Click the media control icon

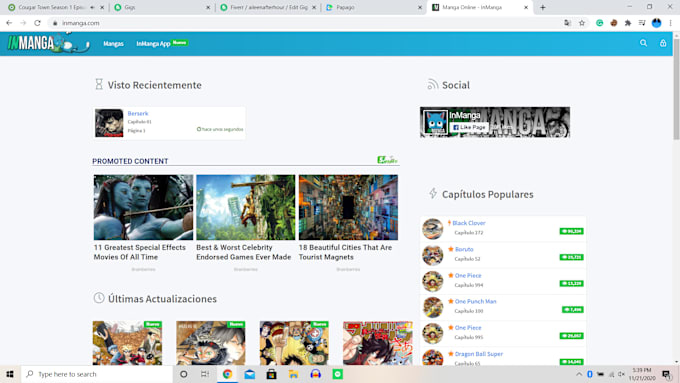click(x=642, y=23)
